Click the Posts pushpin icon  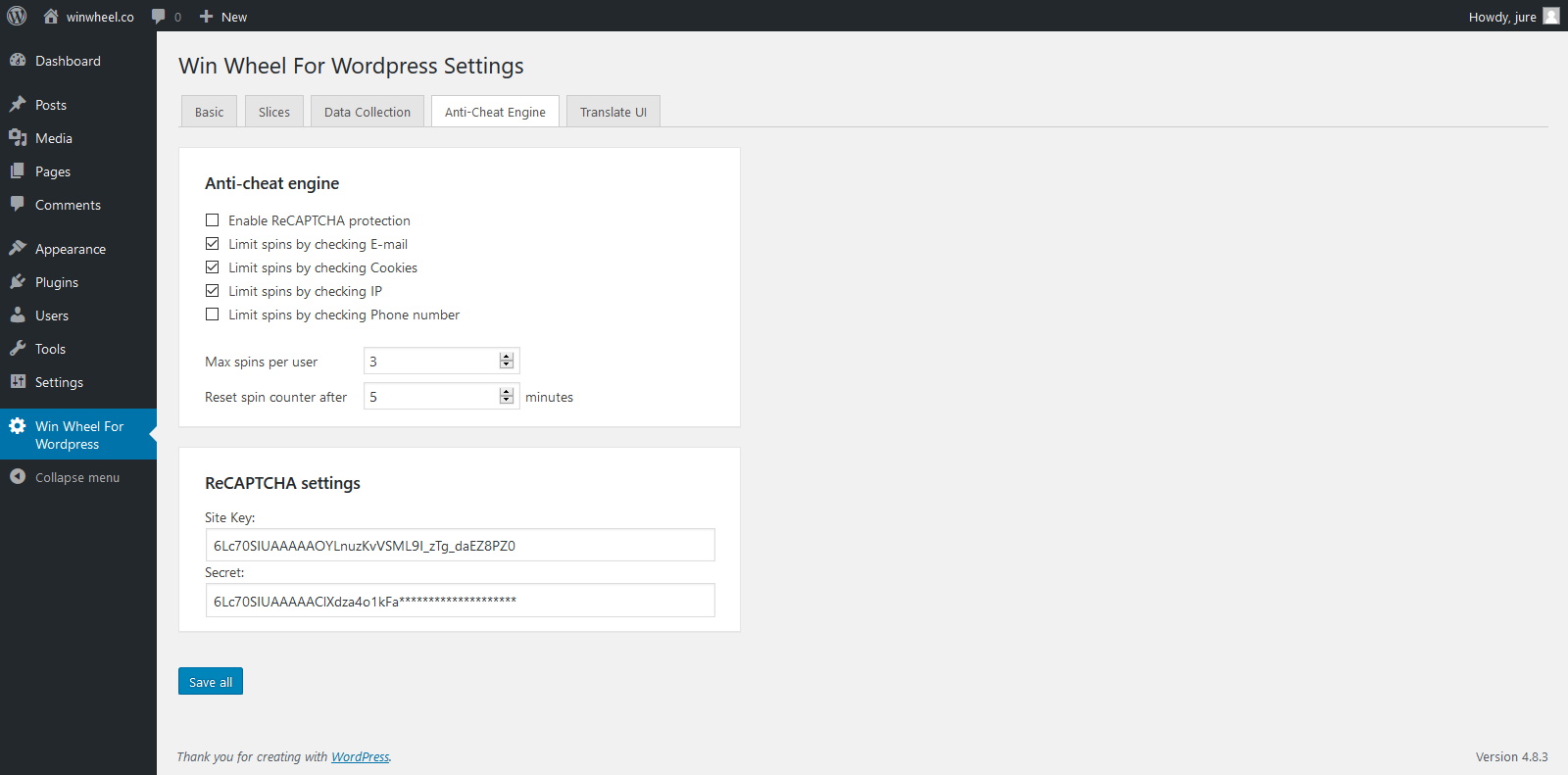18,105
